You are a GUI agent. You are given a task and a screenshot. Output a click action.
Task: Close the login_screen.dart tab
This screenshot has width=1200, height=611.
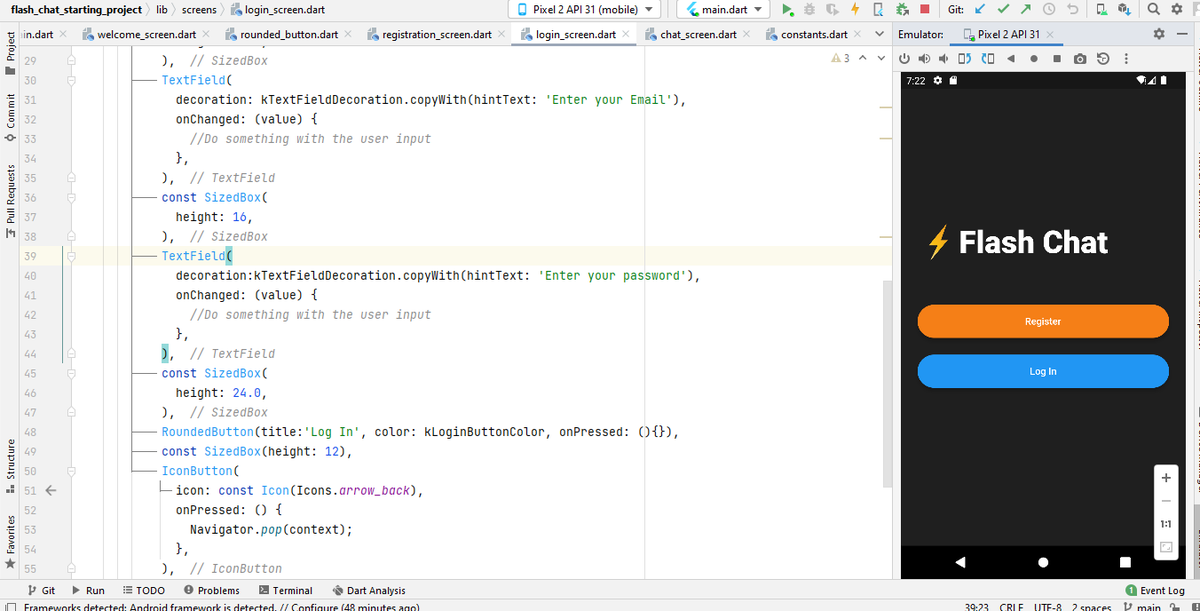tap(627, 34)
